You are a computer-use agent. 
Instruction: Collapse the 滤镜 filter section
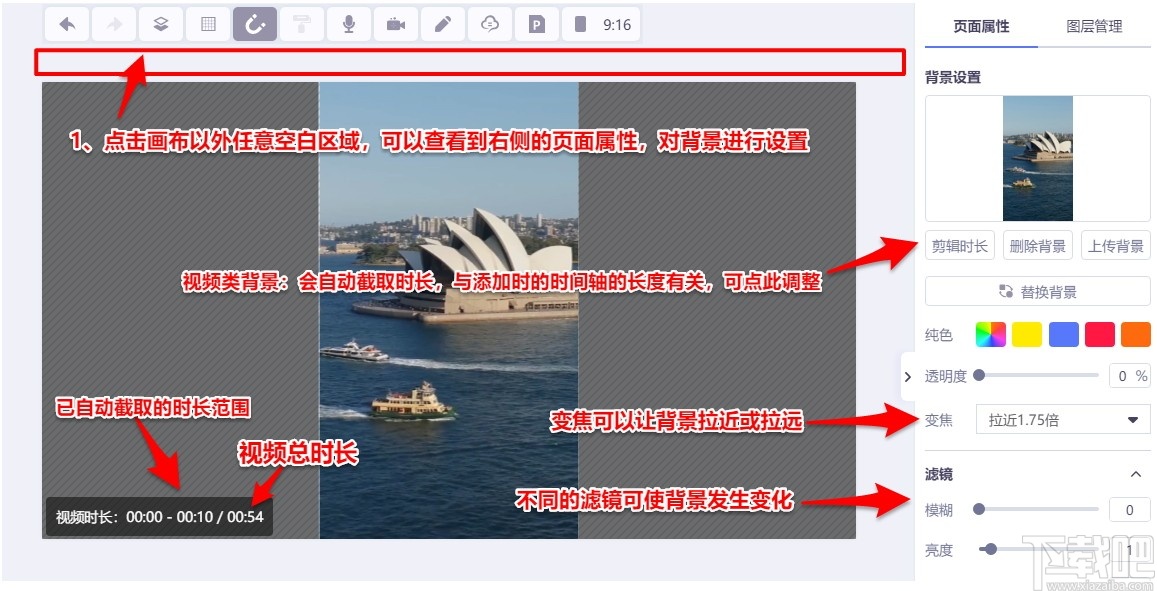(x=1136, y=474)
